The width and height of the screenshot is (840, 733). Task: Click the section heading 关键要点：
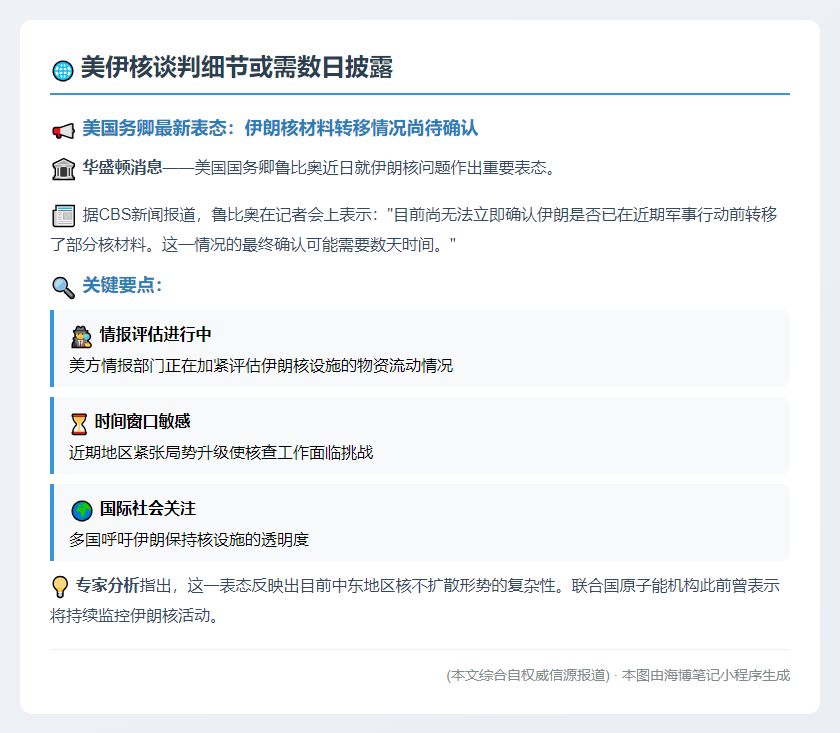[x=123, y=285]
